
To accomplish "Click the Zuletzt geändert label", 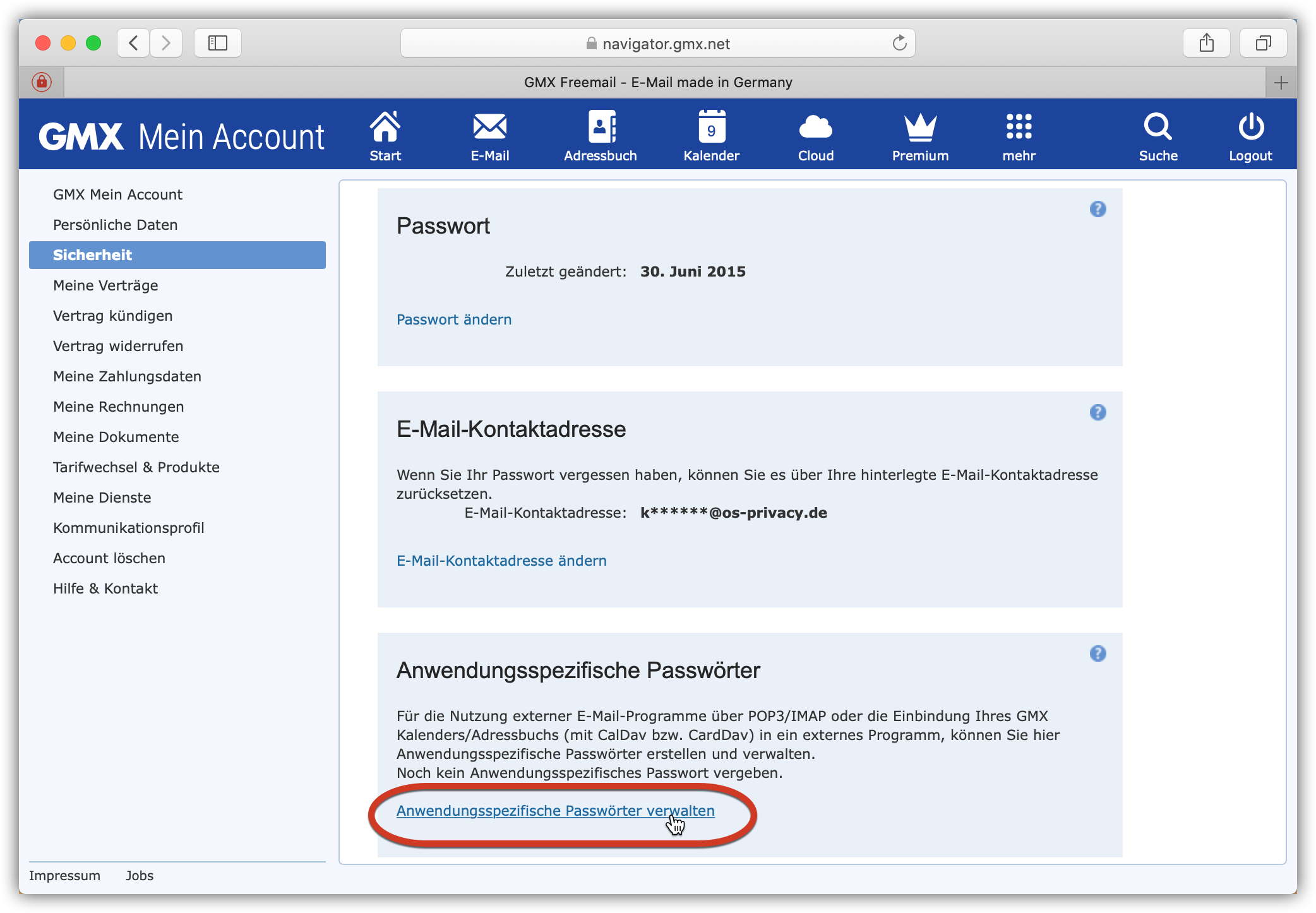I will [x=566, y=272].
